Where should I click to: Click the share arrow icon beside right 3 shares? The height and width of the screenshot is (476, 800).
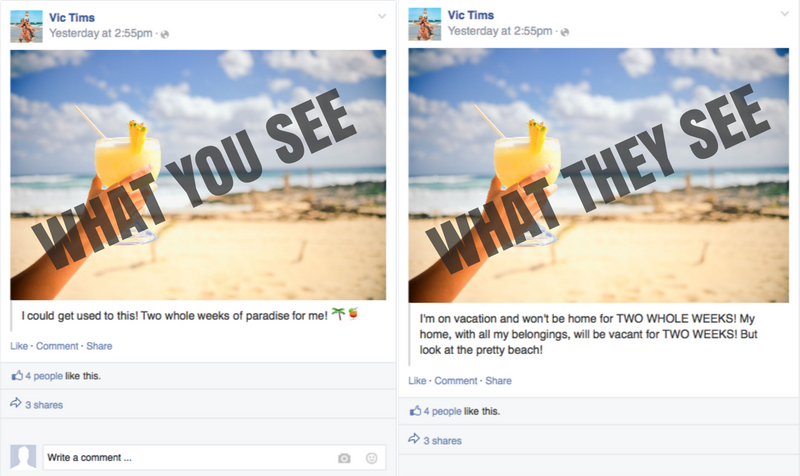414,439
